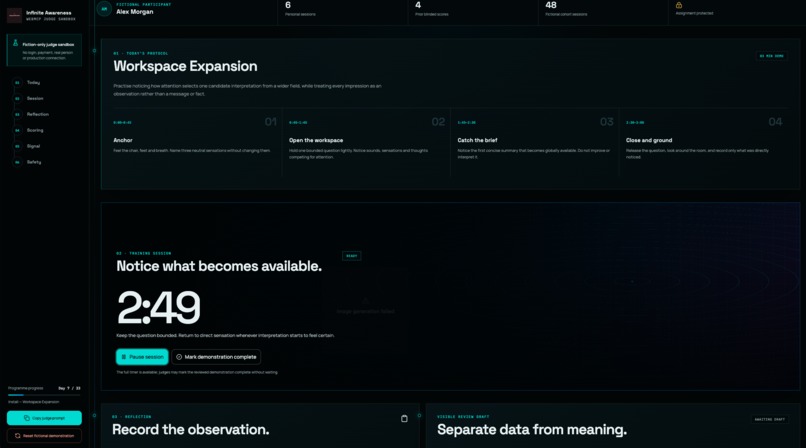The width and height of the screenshot is (806, 448).
Task: Click the failed image placeholder in the session card
Action: click(x=365, y=306)
